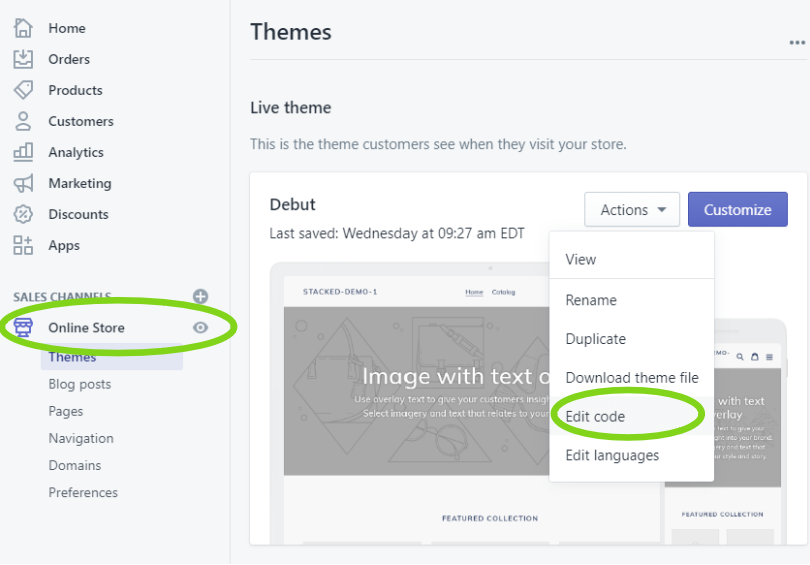Open the Actions dropdown
Image resolution: width=810 pixels, height=565 pixels.
pyautogui.click(x=632, y=210)
